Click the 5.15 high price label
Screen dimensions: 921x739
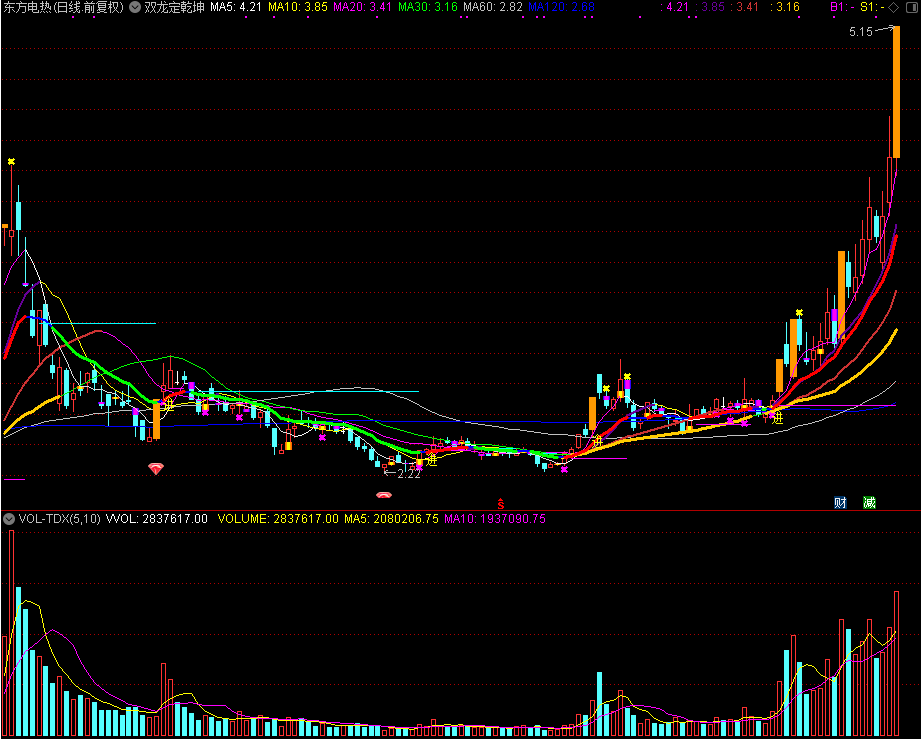click(x=861, y=32)
